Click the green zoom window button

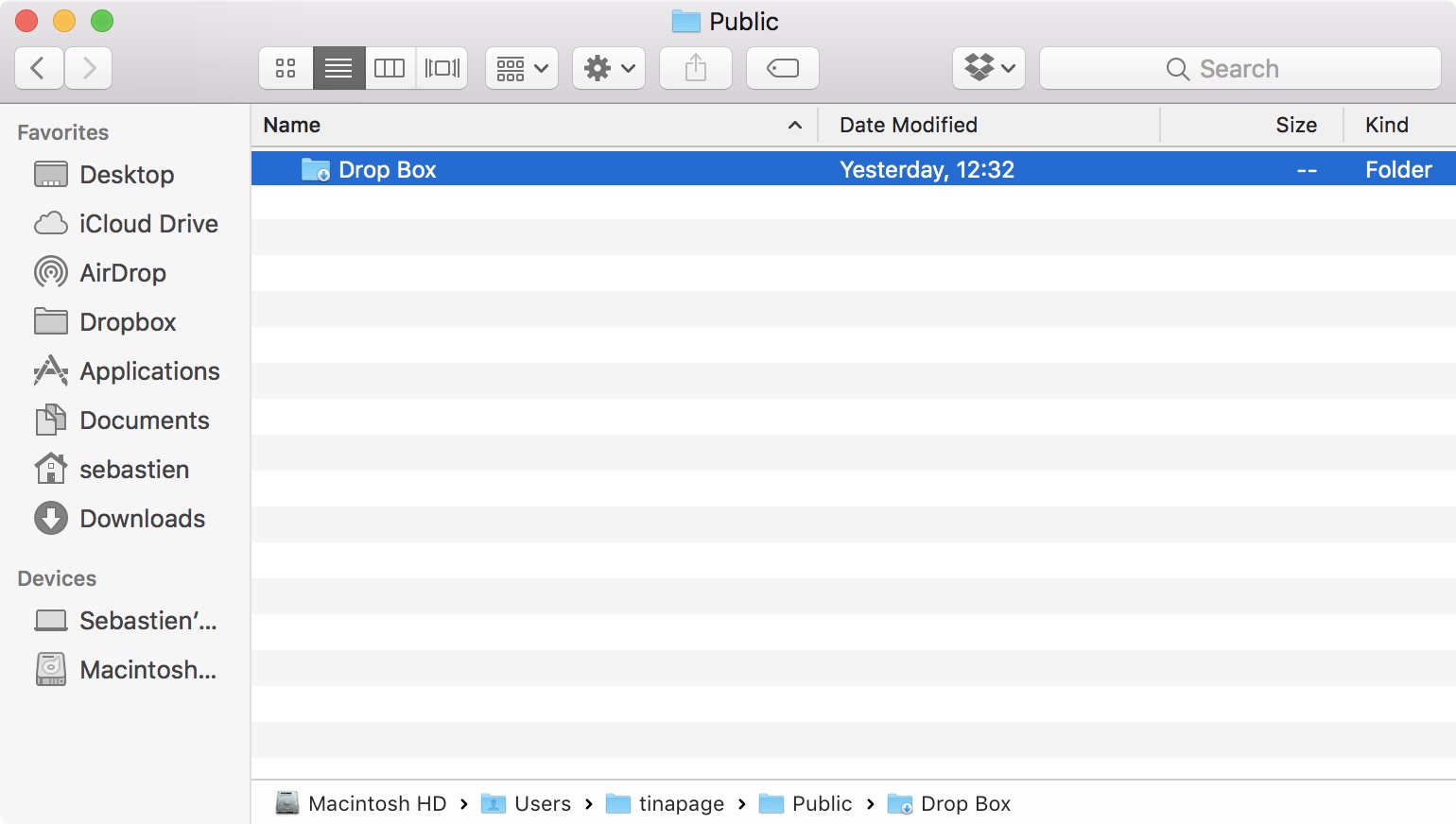pos(102,21)
